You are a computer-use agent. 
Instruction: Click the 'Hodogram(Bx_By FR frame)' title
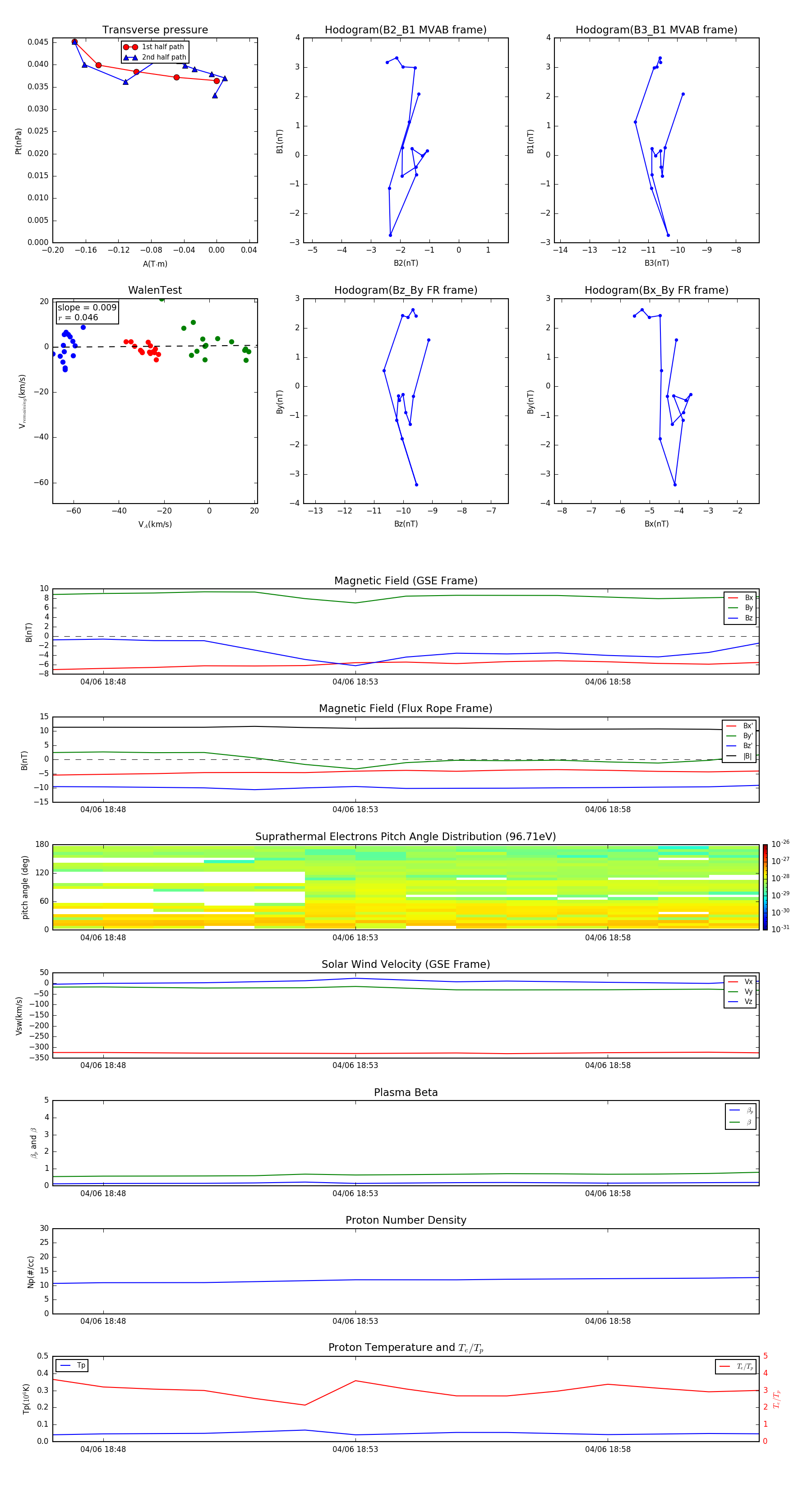(x=656, y=290)
